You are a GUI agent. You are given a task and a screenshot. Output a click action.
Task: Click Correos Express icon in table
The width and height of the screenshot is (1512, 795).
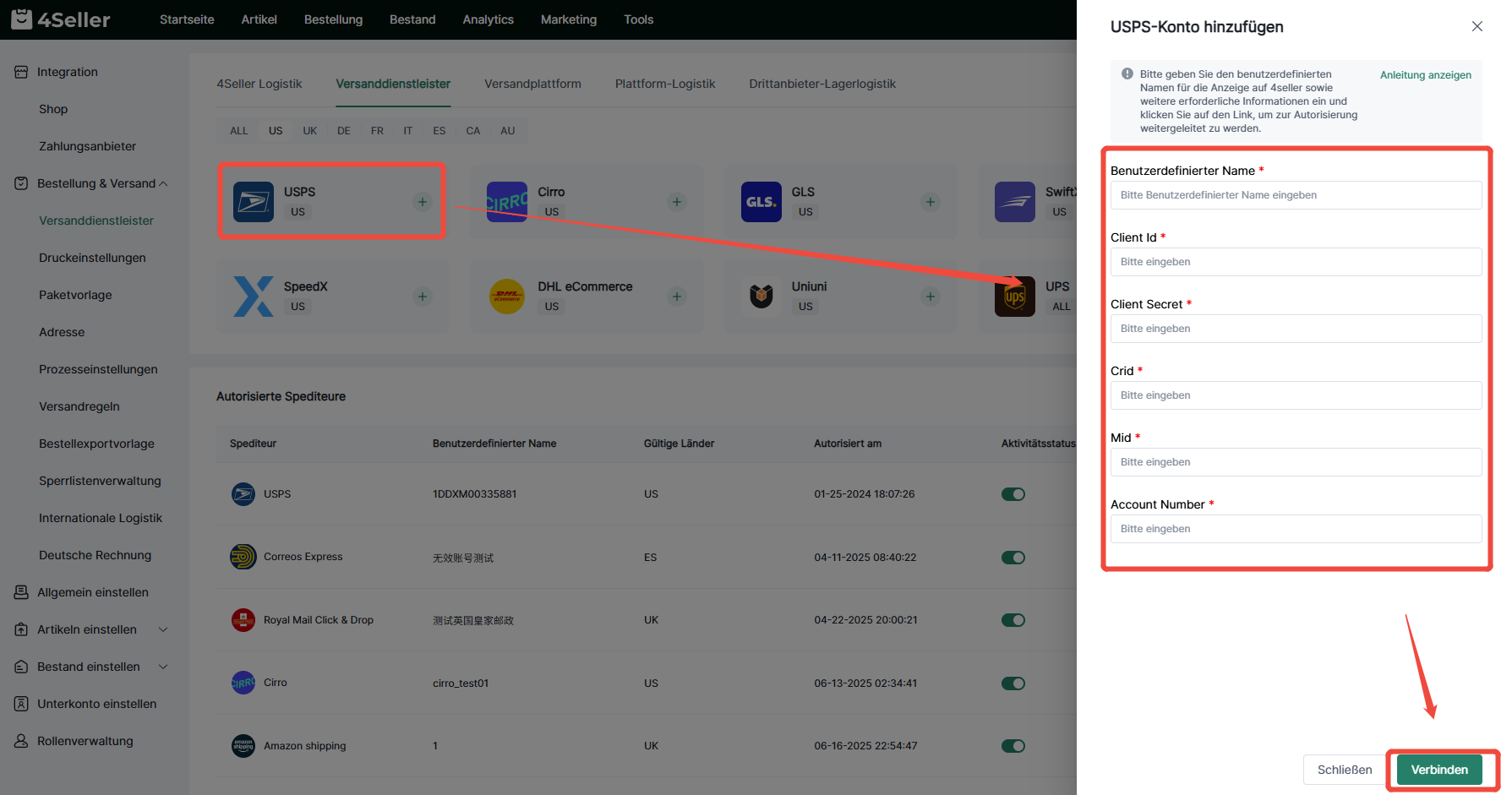tap(243, 557)
